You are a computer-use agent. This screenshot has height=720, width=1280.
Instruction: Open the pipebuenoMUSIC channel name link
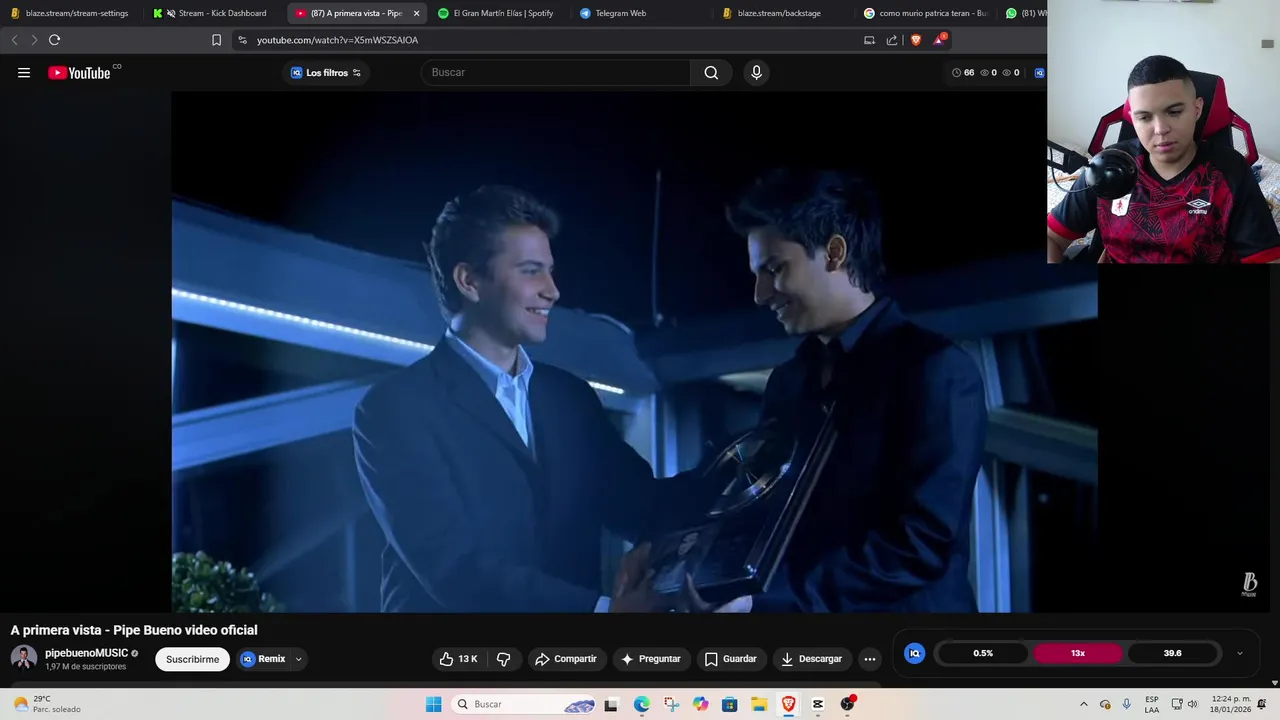86,653
